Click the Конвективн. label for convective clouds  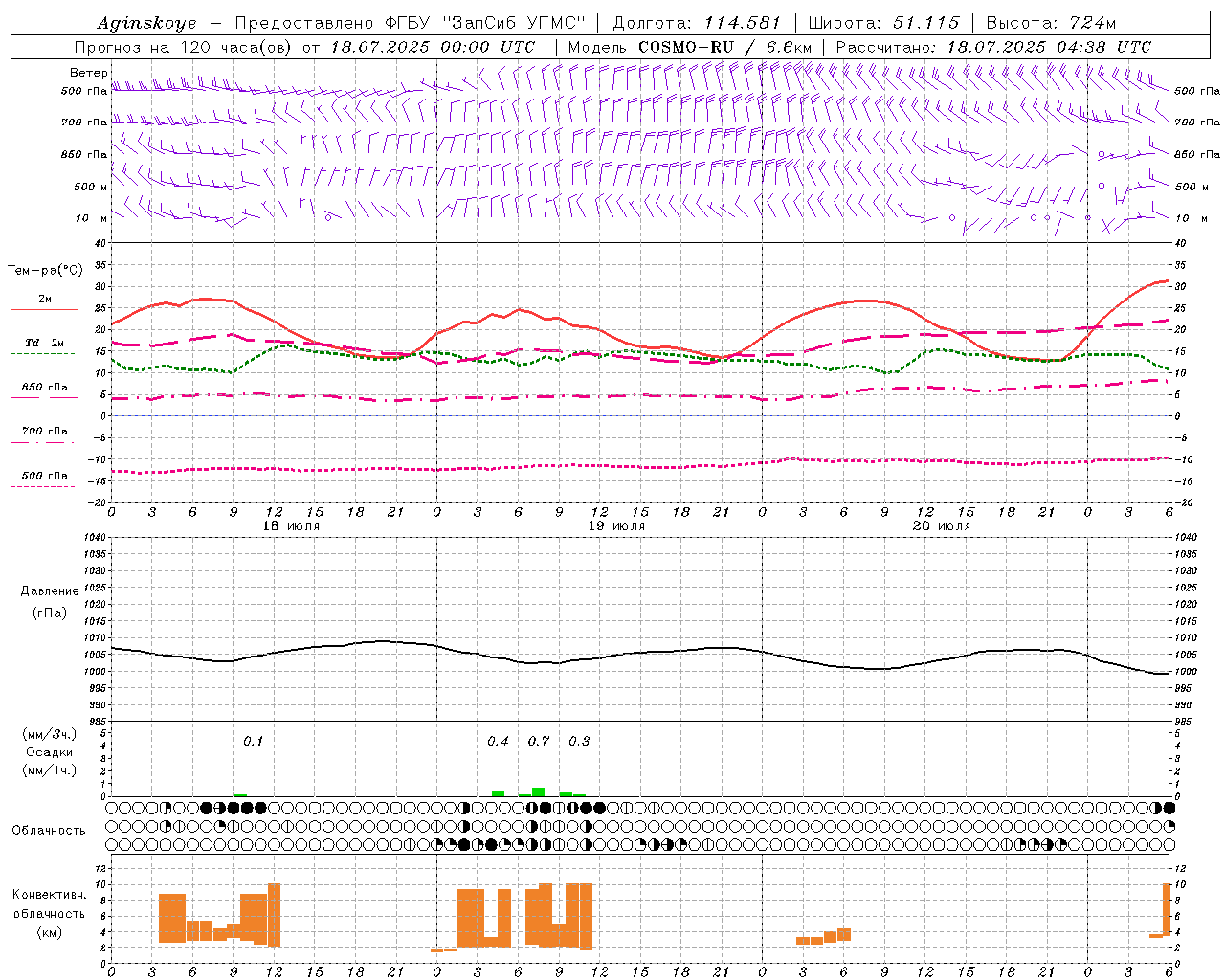coord(50,895)
